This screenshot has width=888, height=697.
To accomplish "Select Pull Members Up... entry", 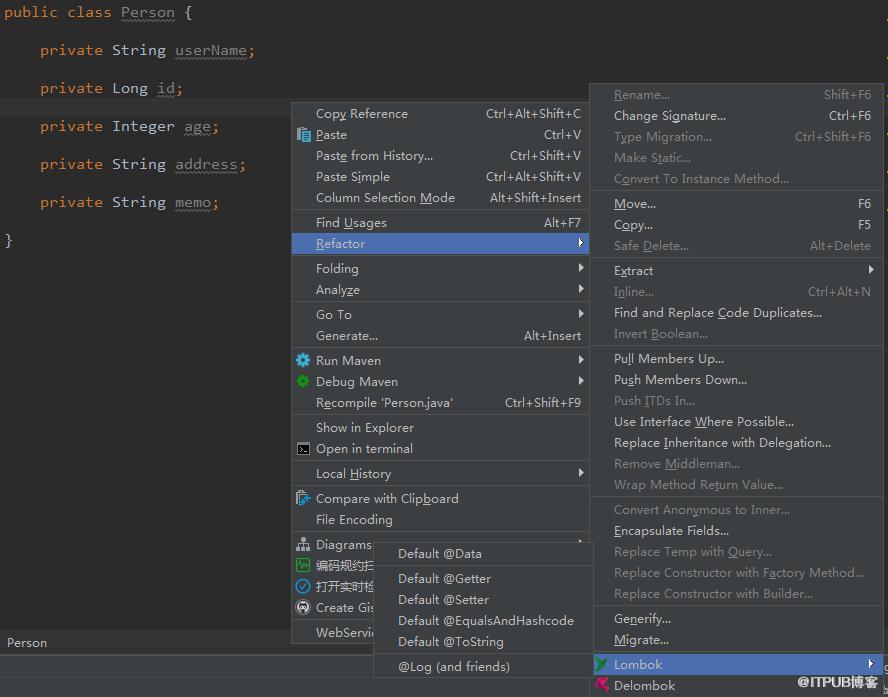I will 737,358.
